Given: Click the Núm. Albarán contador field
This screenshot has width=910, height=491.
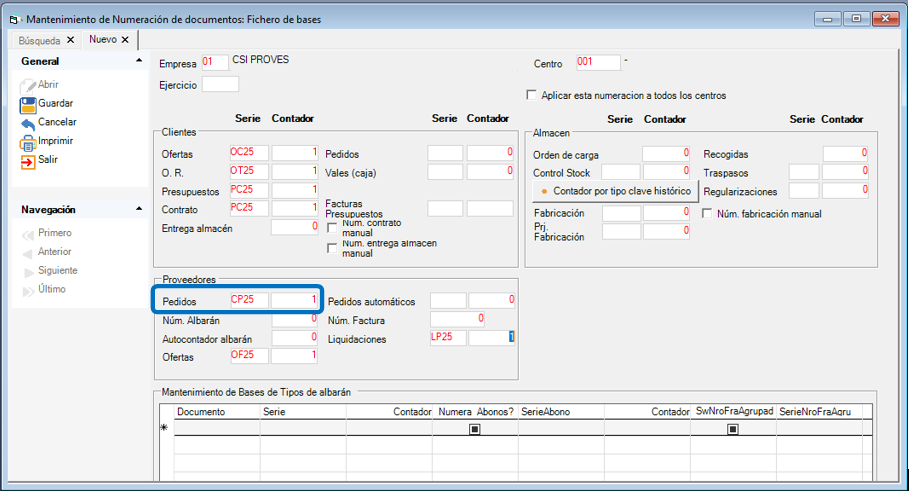Looking at the screenshot, I should coord(294,319).
